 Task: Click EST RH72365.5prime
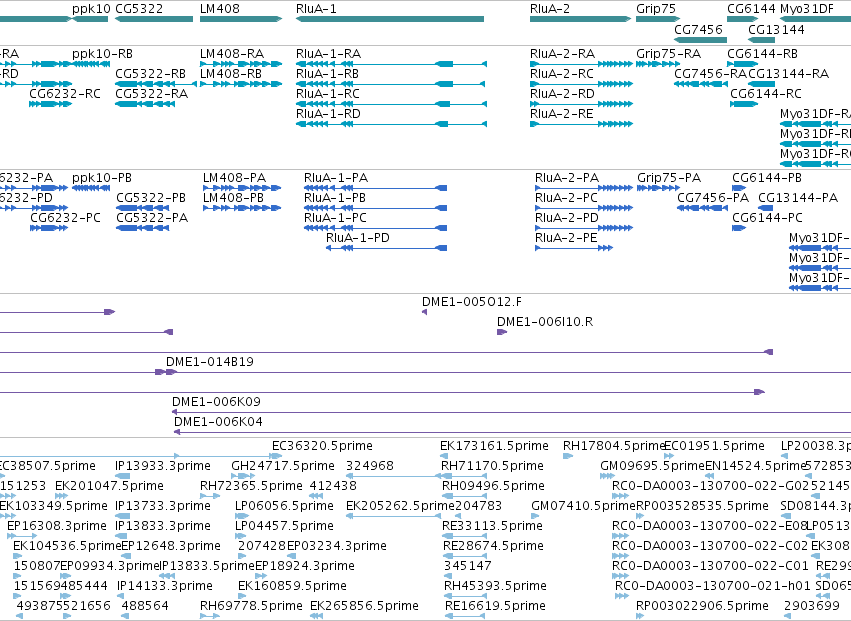(251, 486)
